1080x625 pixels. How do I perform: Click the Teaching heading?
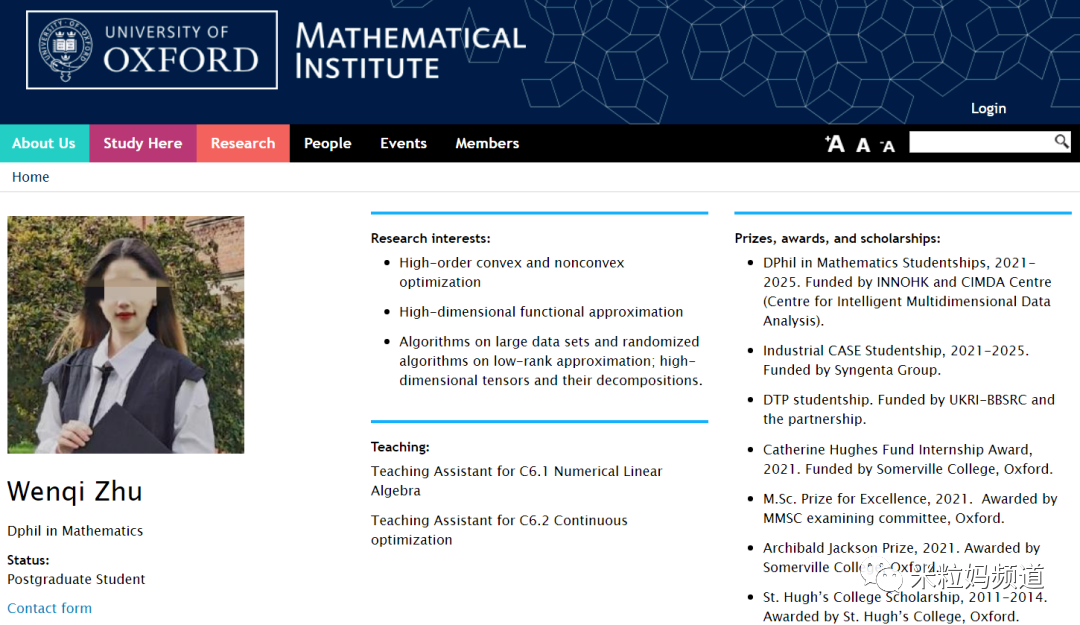pyautogui.click(x=400, y=447)
